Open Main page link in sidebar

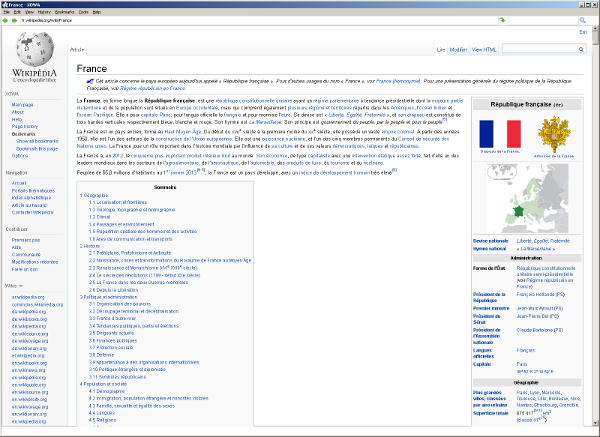click(x=21, y=104)
